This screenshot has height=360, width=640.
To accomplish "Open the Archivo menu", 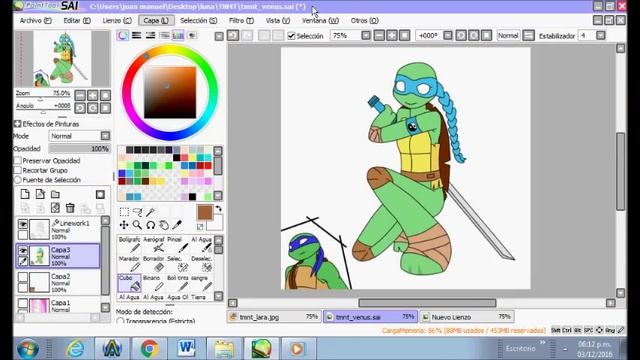I will coord(36,20).
